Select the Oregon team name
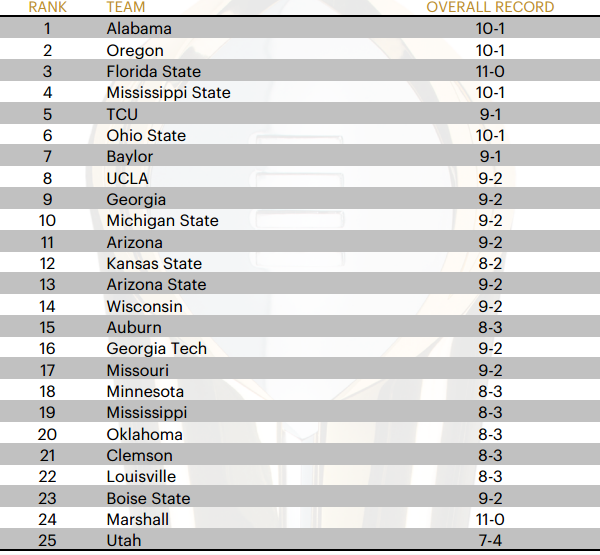 click(135, 50)
